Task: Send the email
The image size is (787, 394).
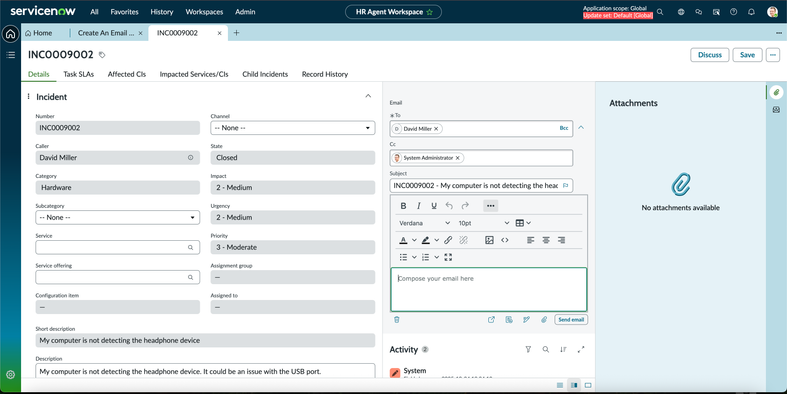Action: (x=571, y=320)
